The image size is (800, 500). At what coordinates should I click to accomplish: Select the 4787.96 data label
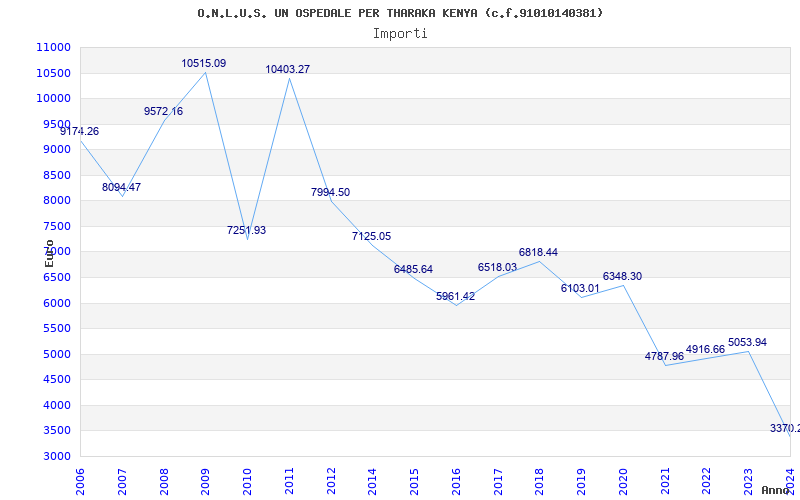click(x=664, y=356)
